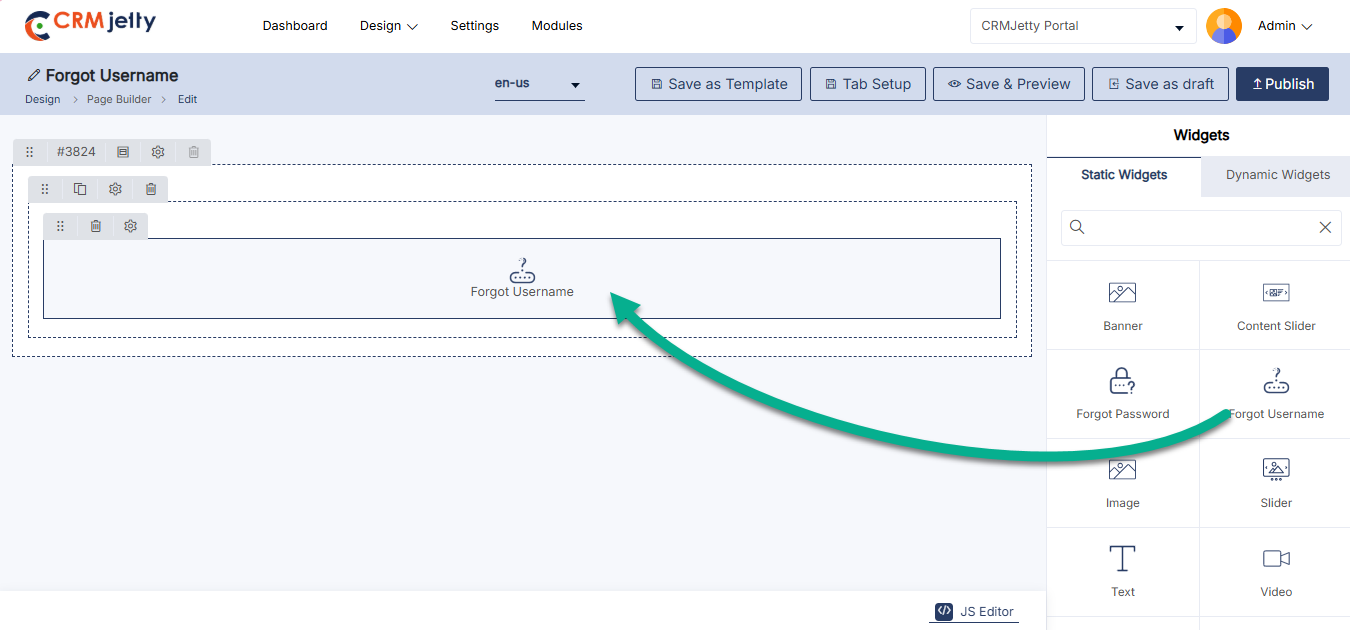Expand the Design menu dropdown

click(x=388, y=26)
